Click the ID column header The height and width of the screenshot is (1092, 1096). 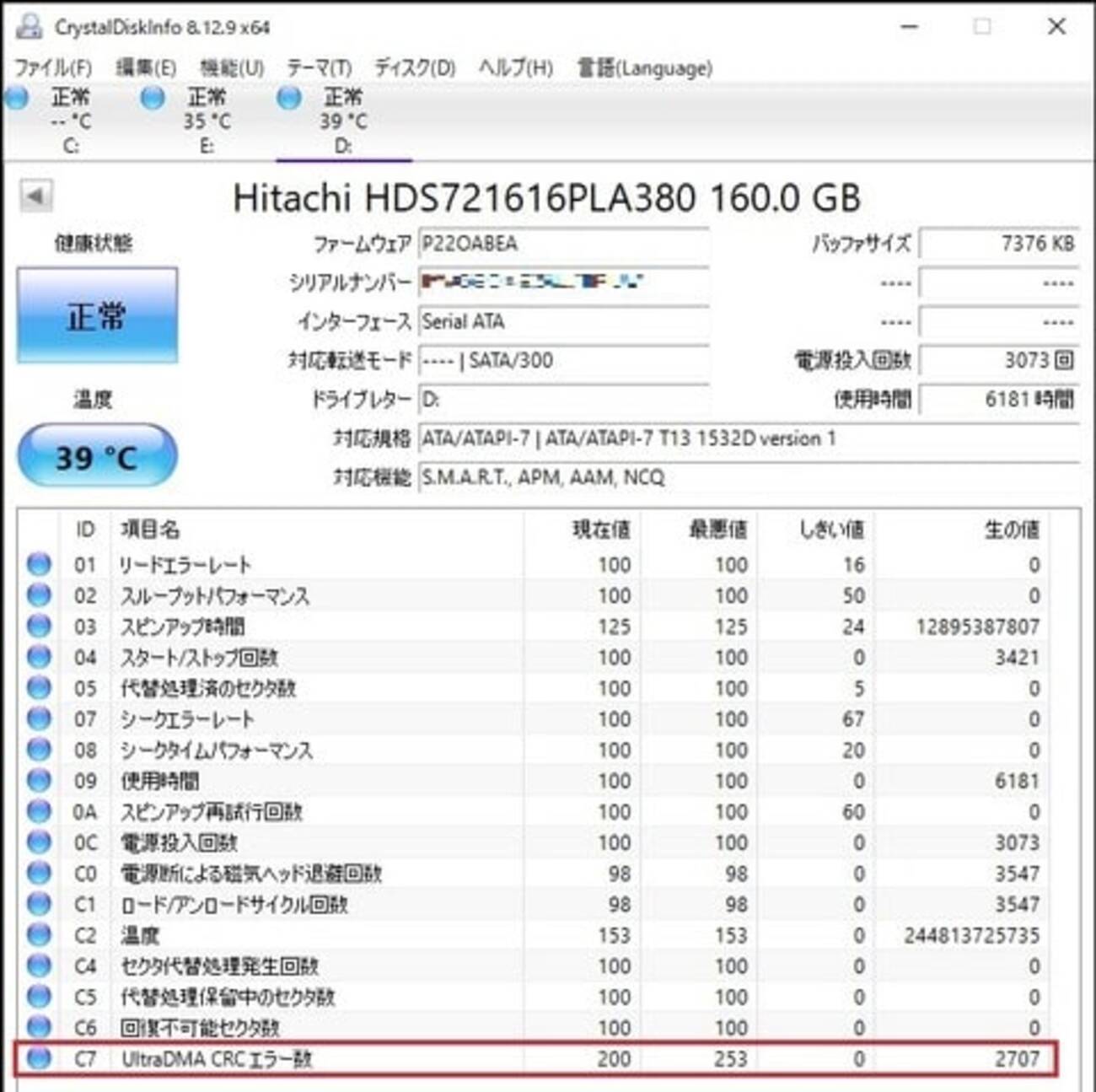coord(85,530)
